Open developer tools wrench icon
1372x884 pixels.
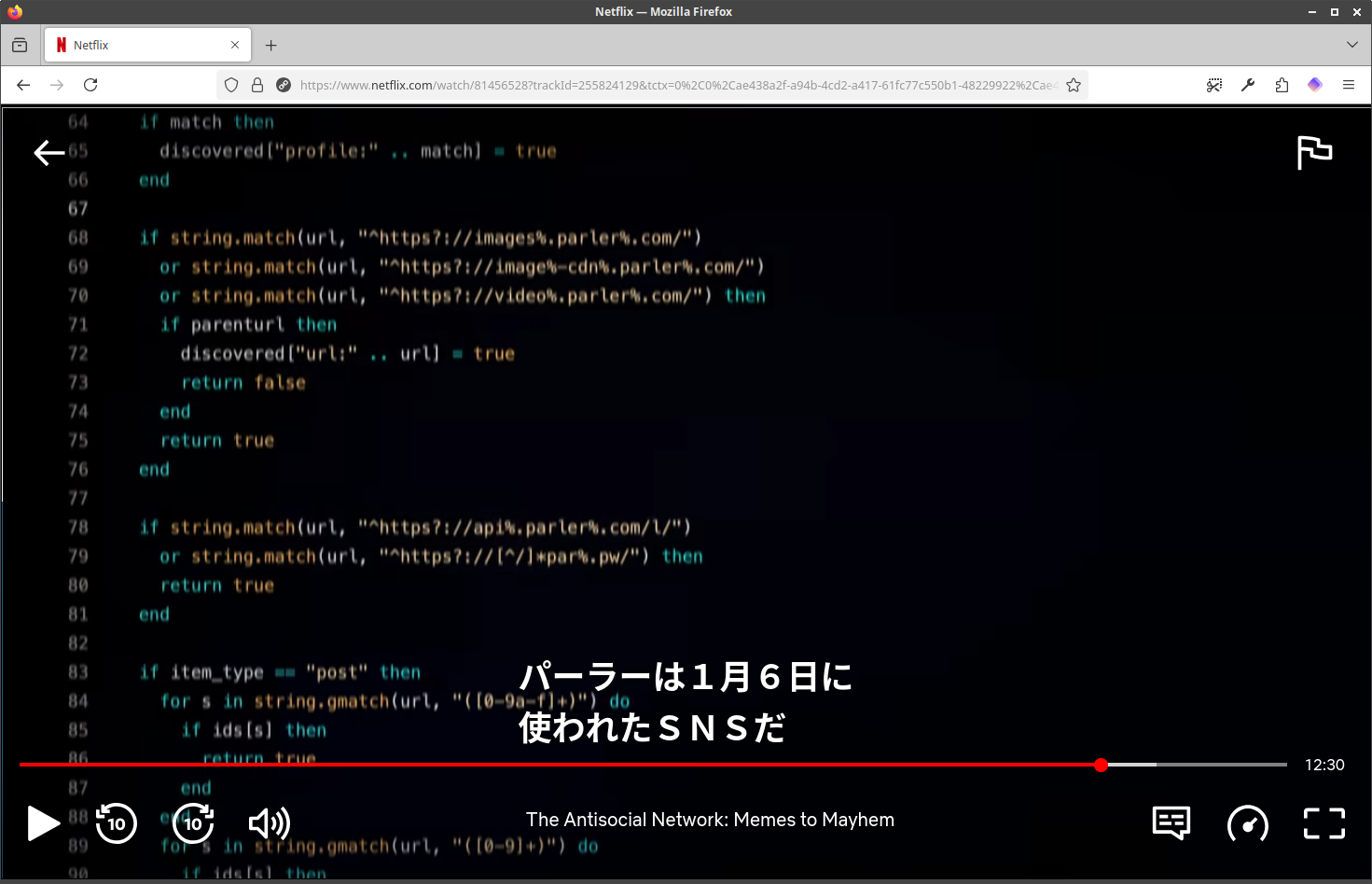(x=1248, y=85)
